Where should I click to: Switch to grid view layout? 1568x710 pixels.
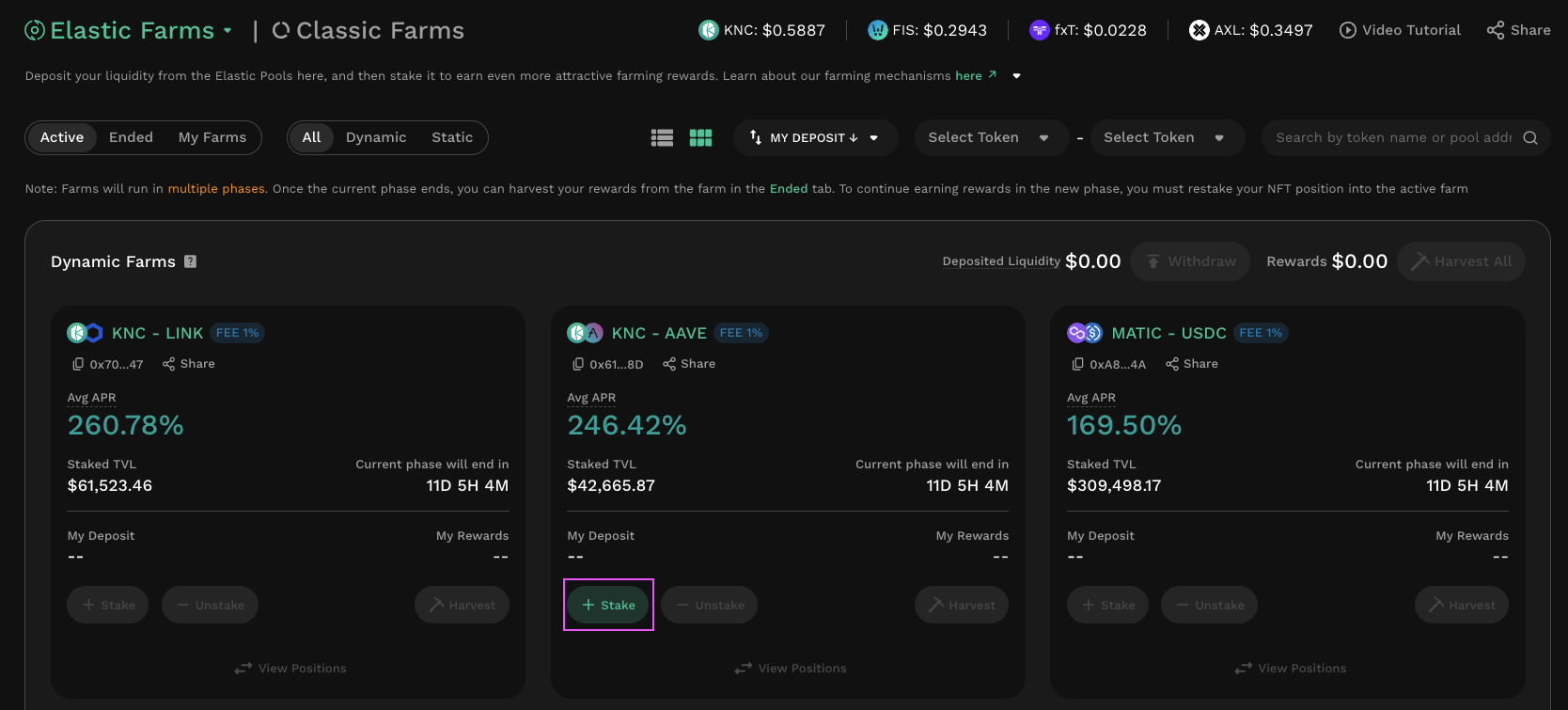(x=700, y=138)
